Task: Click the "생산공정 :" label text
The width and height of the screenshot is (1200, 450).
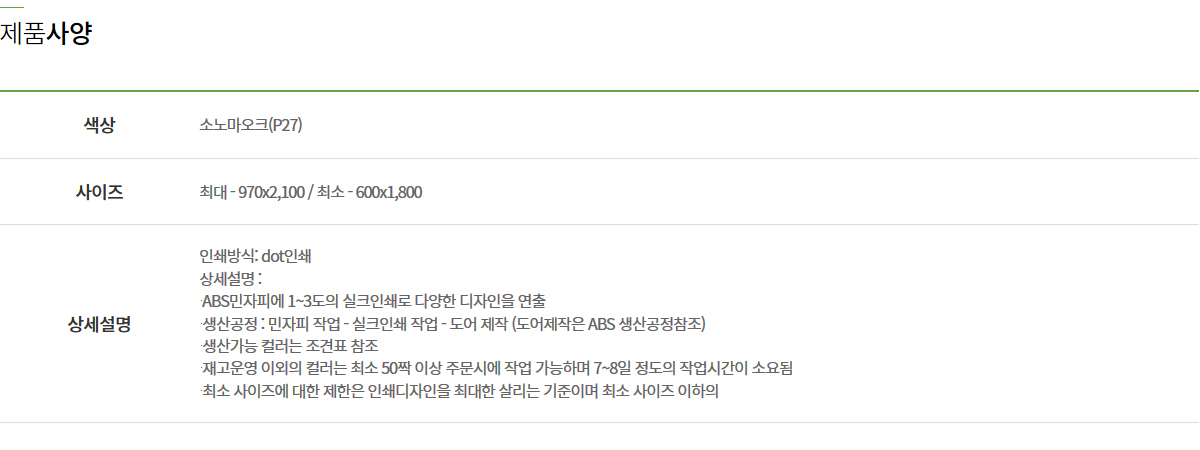Action: coord(232,324)
